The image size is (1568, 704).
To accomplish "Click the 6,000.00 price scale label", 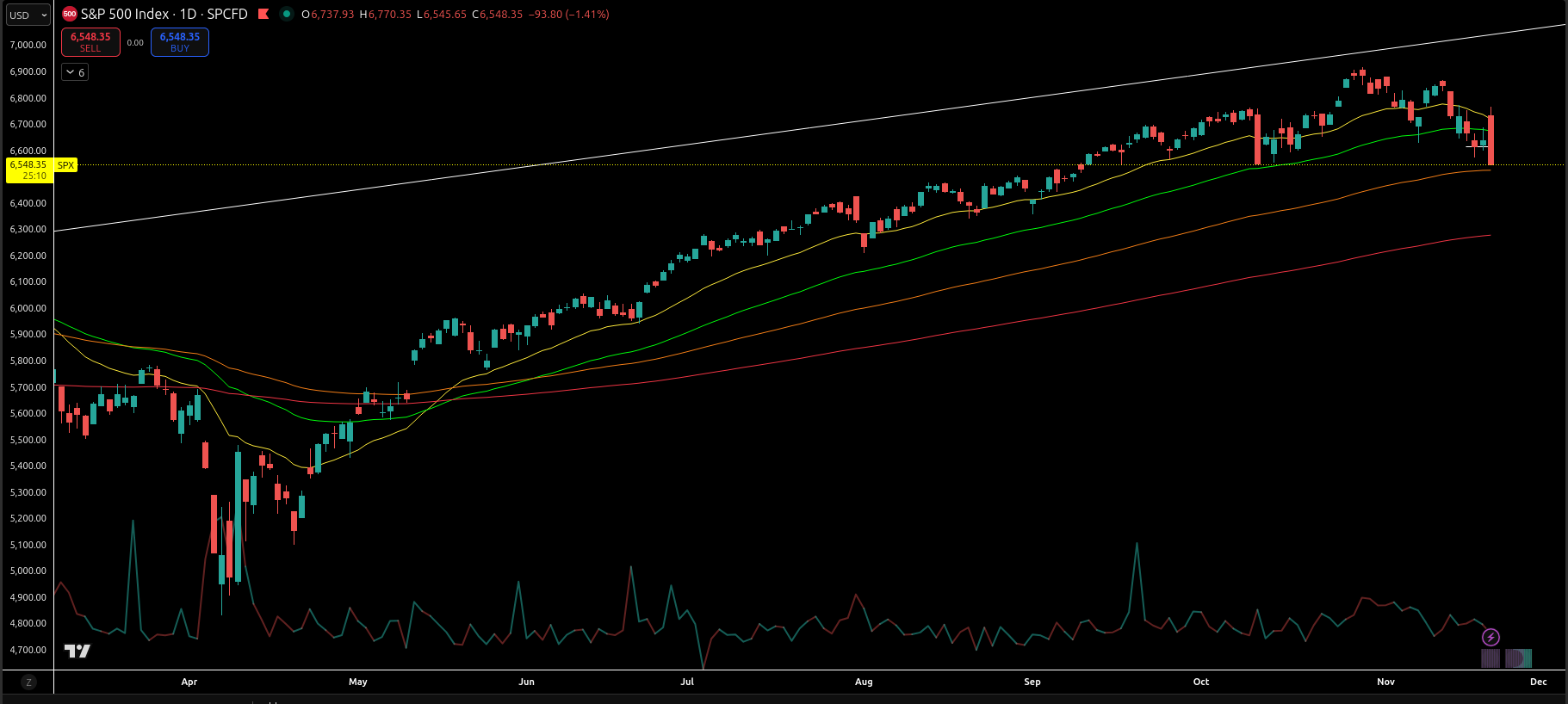I will pos(28,308).
